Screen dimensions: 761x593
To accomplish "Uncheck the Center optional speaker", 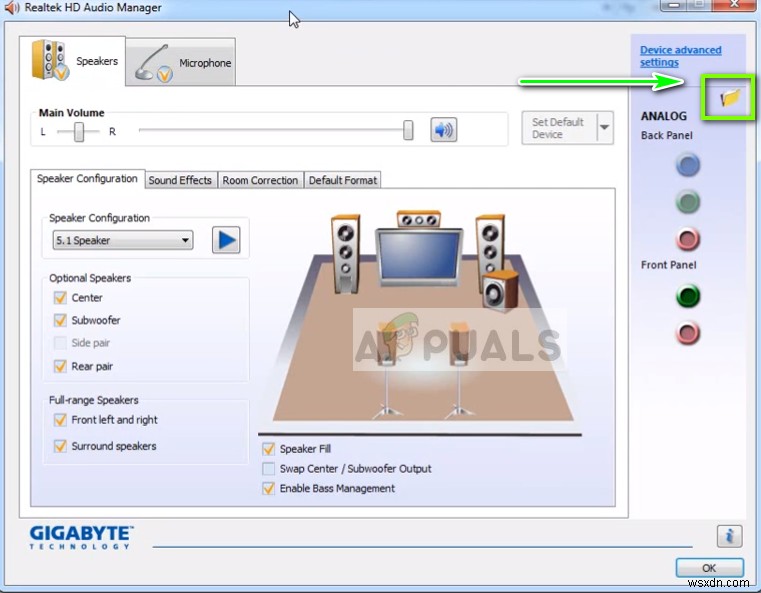I will [x=60, y=298].
